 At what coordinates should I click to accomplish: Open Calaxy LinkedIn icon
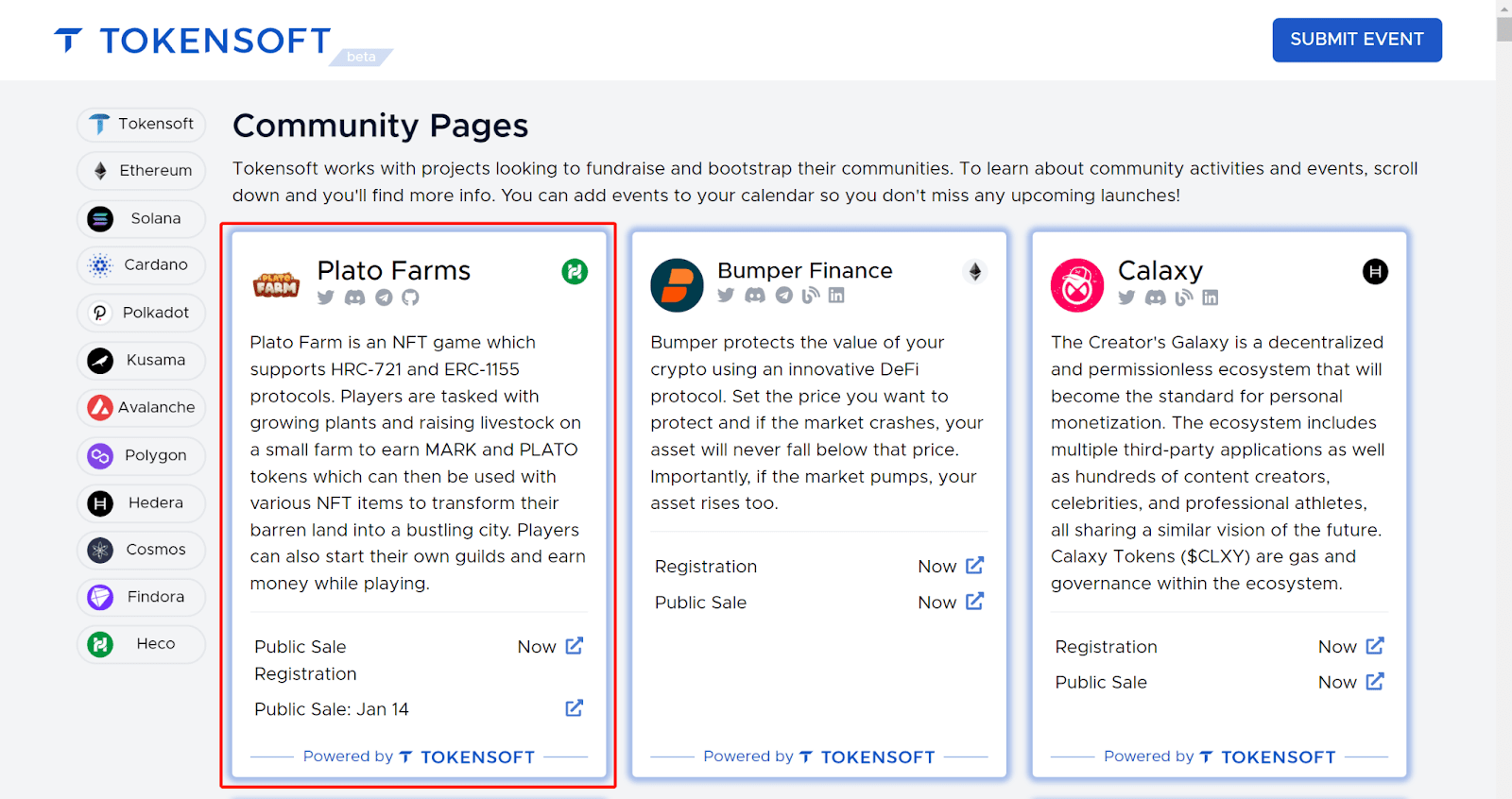tap(1211, 297)
